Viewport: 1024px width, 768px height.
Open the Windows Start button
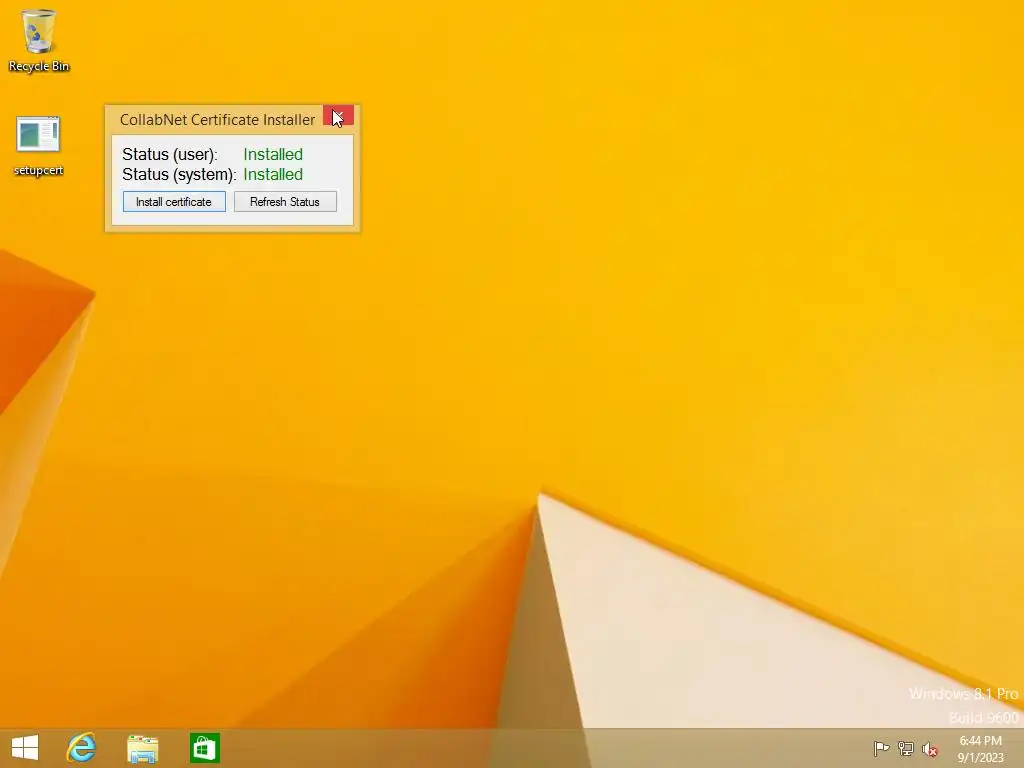pos(25,748)
